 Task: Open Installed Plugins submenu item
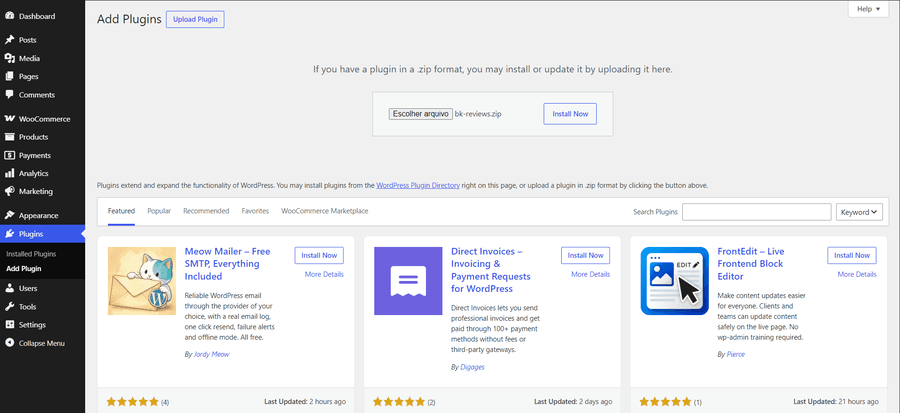[x=31, y=254]
